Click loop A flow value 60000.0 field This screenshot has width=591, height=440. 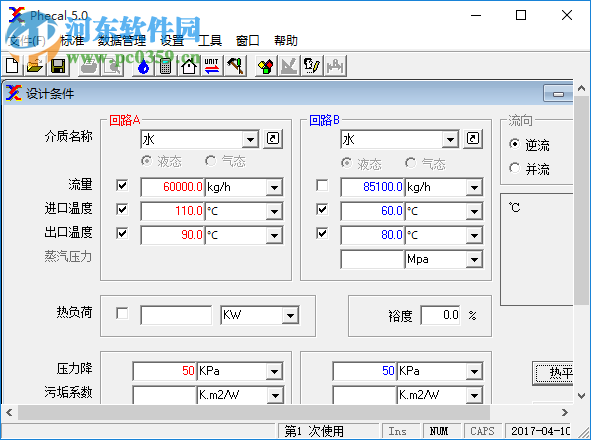pyautogui.click(x=173, y=187)
